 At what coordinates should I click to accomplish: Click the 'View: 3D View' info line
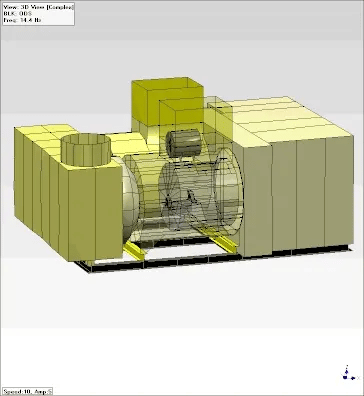38,7
